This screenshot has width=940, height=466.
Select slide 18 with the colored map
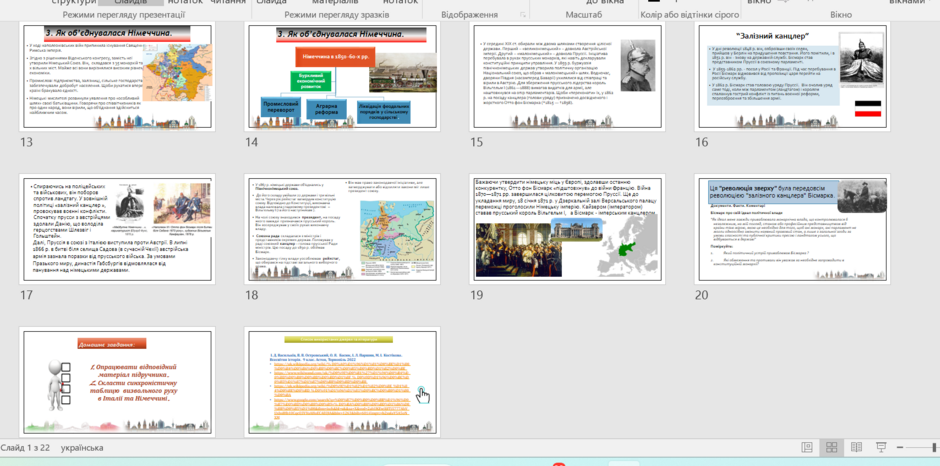tap(342, 229)
